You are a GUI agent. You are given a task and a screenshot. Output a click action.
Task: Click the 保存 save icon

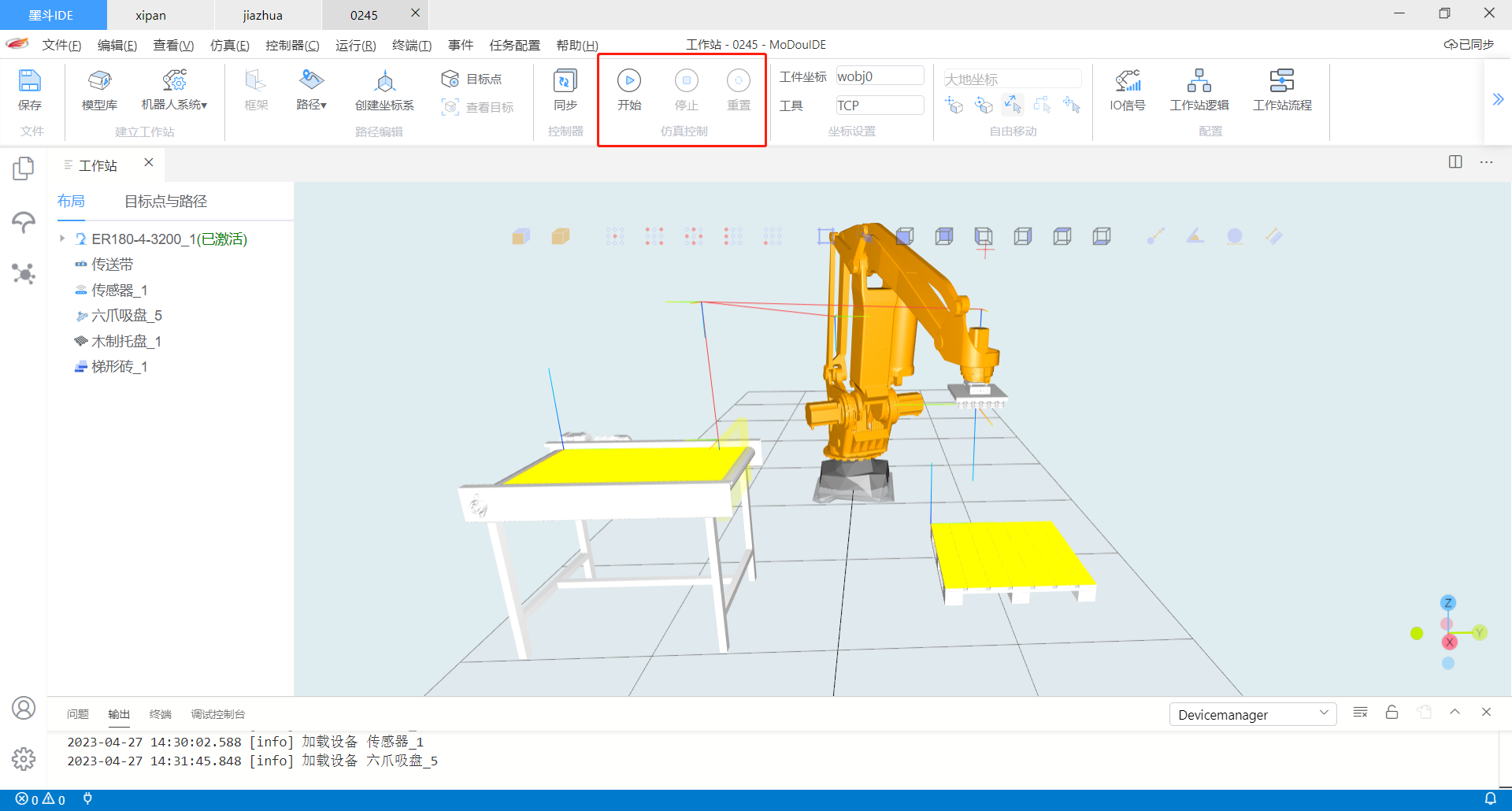[x=30, y=81]
